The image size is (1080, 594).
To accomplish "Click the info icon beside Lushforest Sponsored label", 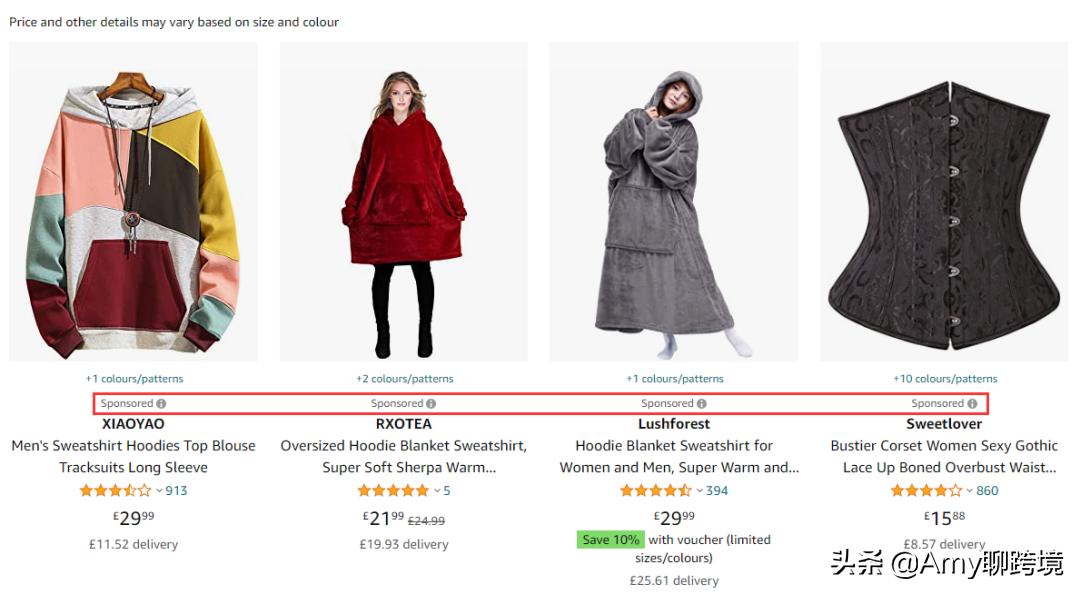I will [702, 404].
